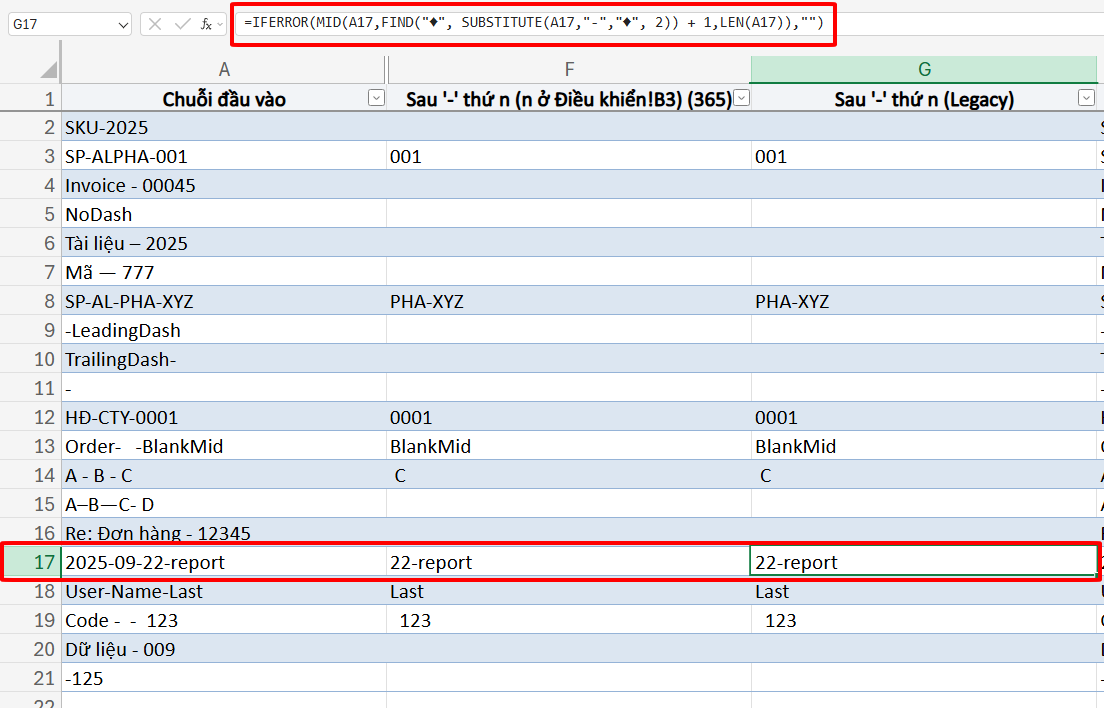Click the Cancel (X) formula bar icon
1104x708 pixels.
pyautogui.click(x=155, y=24)
